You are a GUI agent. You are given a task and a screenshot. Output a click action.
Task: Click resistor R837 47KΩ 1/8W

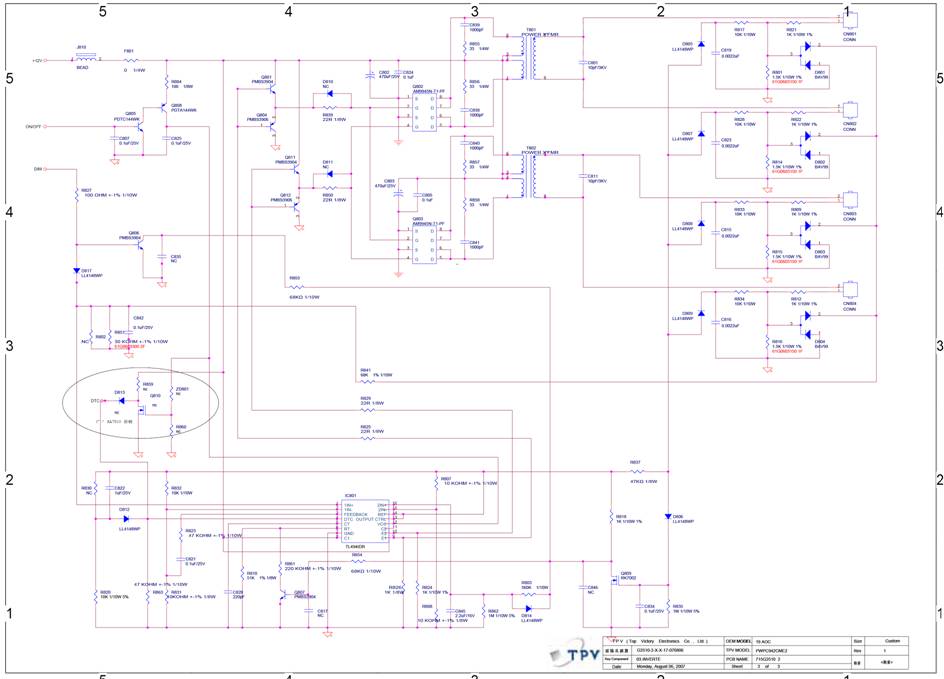point(637,471)
